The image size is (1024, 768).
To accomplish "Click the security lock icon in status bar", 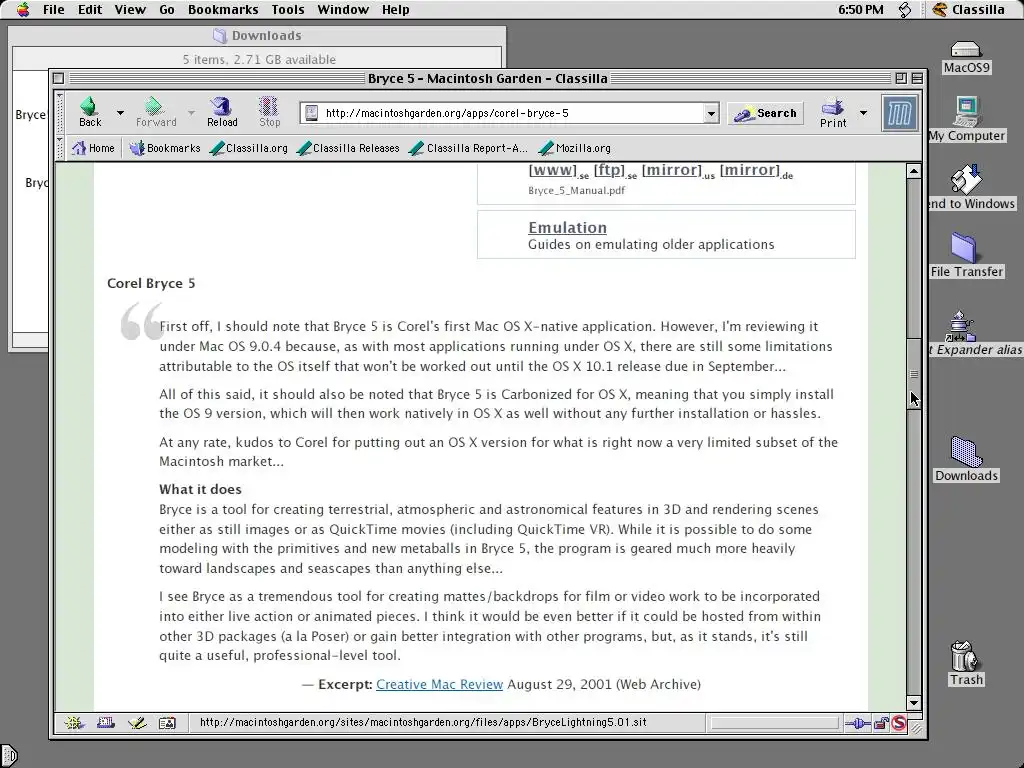I will point(881,723).
